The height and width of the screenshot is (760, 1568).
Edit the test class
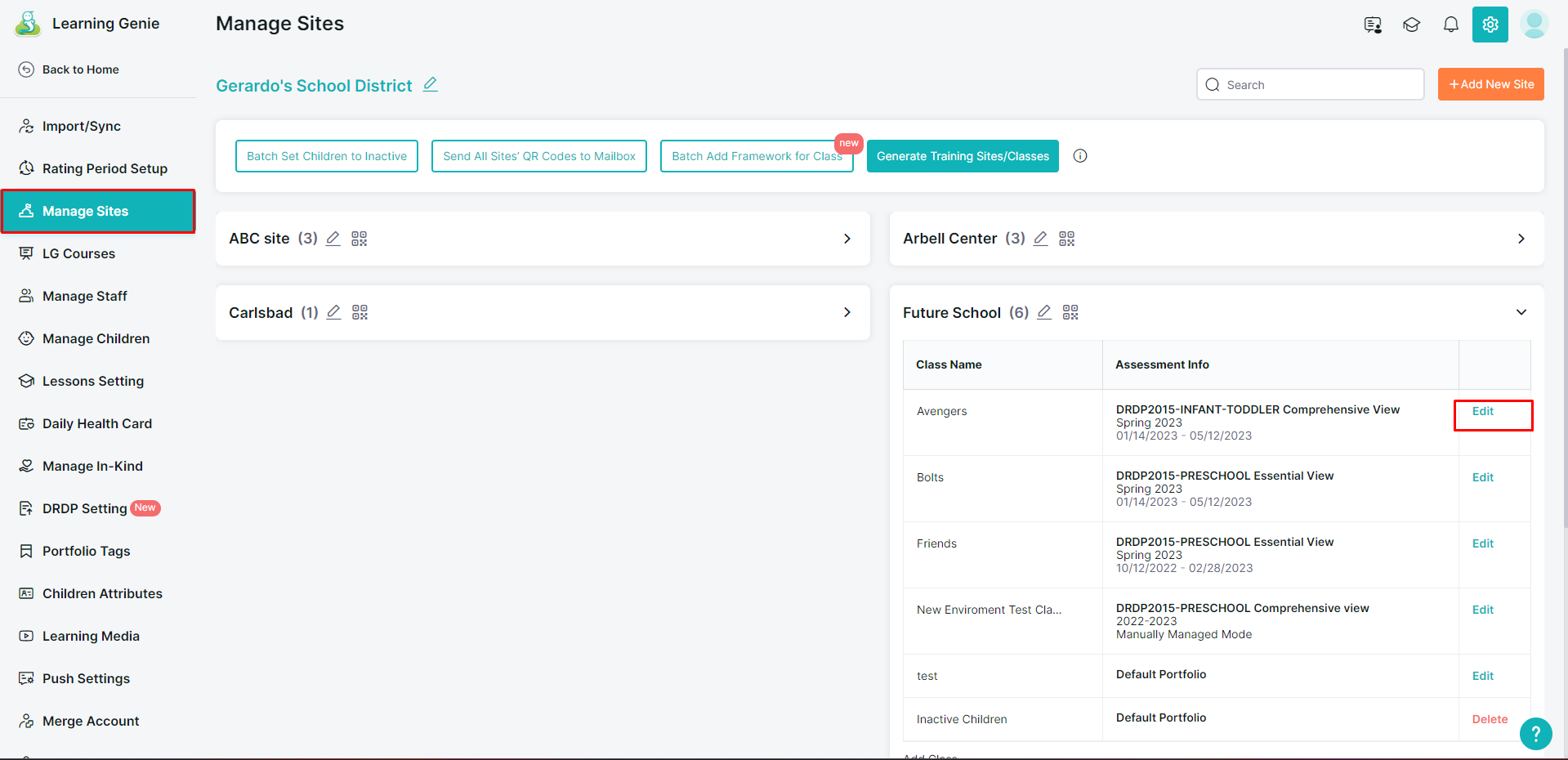click(1483, 676)
